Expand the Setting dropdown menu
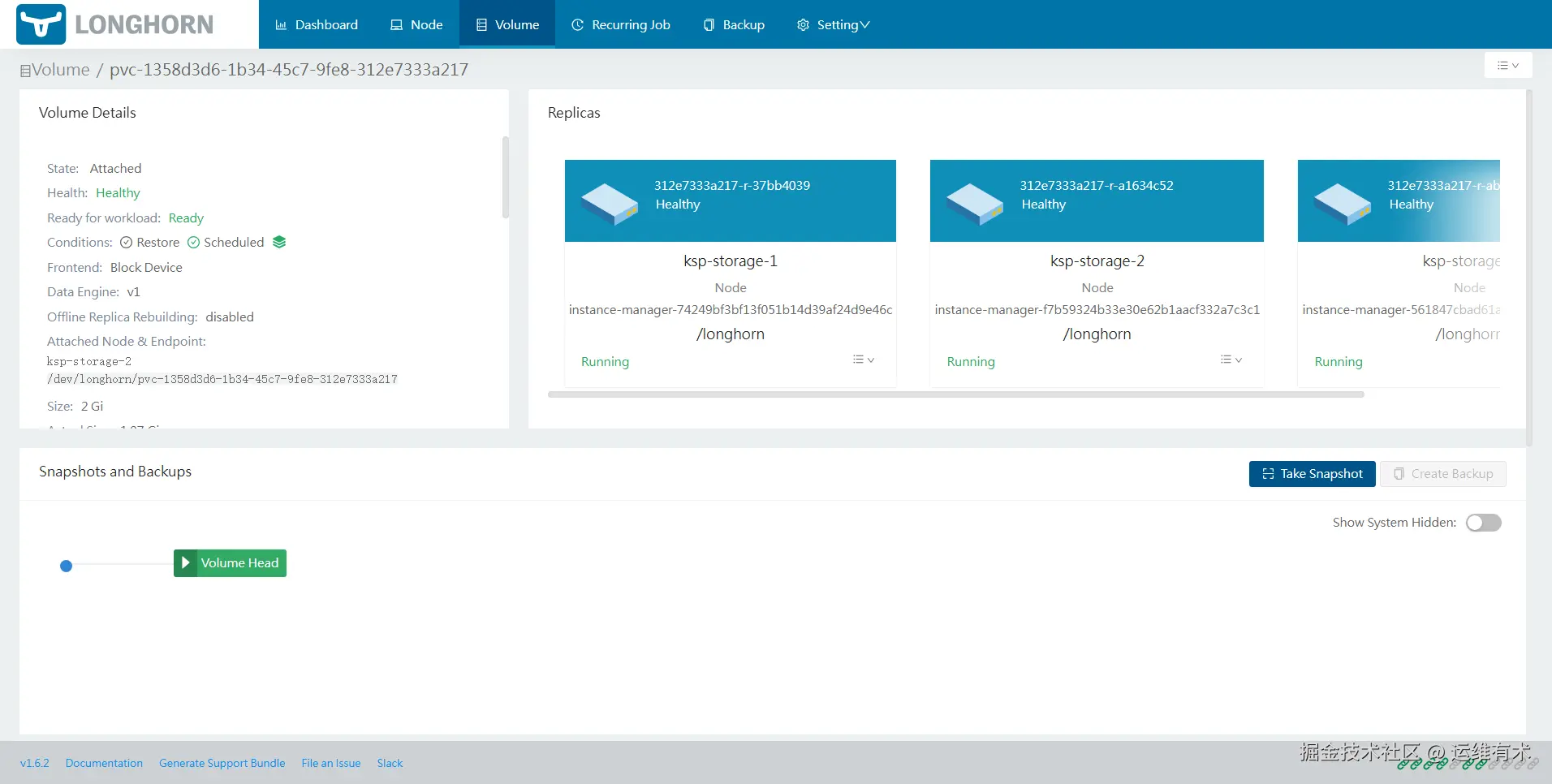The height and width of the screenshot is (784, 1552). [833, 24]
